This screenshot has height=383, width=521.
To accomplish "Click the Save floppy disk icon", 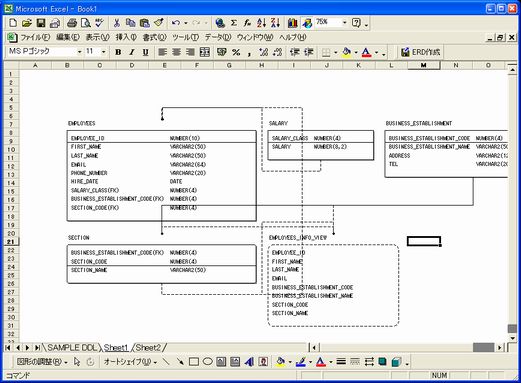I will pyautogui.click(x=41, y=23).
